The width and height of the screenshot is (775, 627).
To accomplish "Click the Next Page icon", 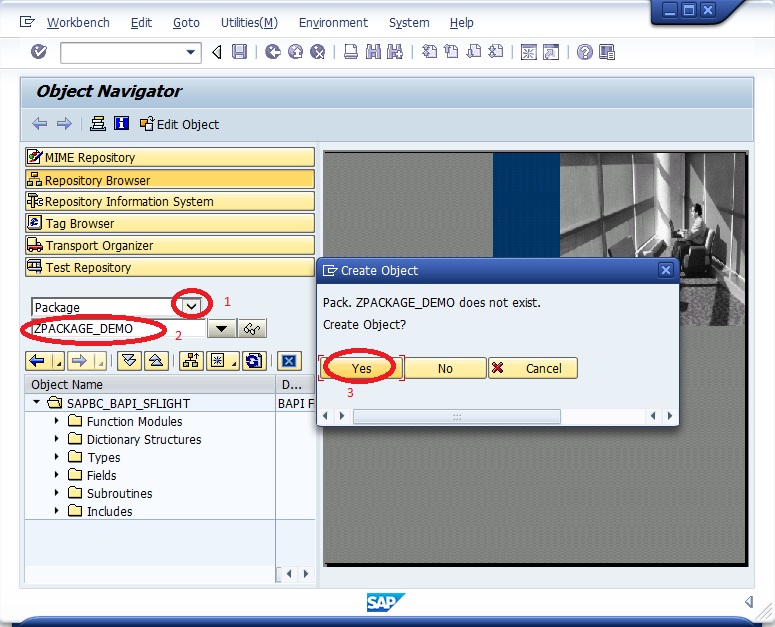I will (x=474, y=52).
